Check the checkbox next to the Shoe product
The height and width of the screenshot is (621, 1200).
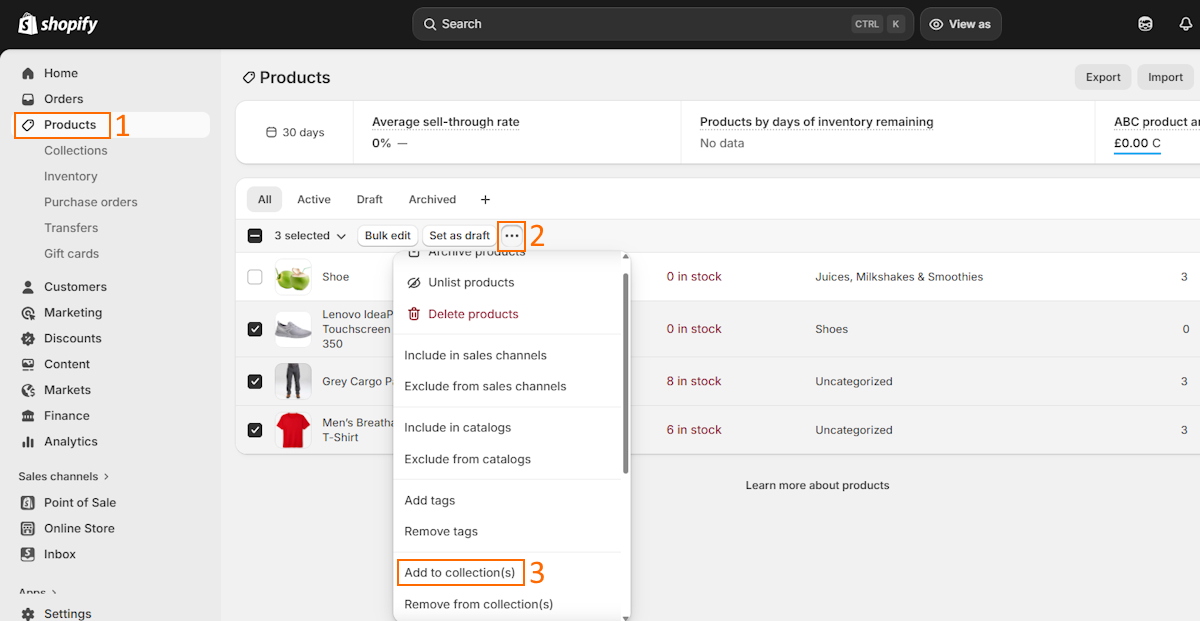click(255, 277)
